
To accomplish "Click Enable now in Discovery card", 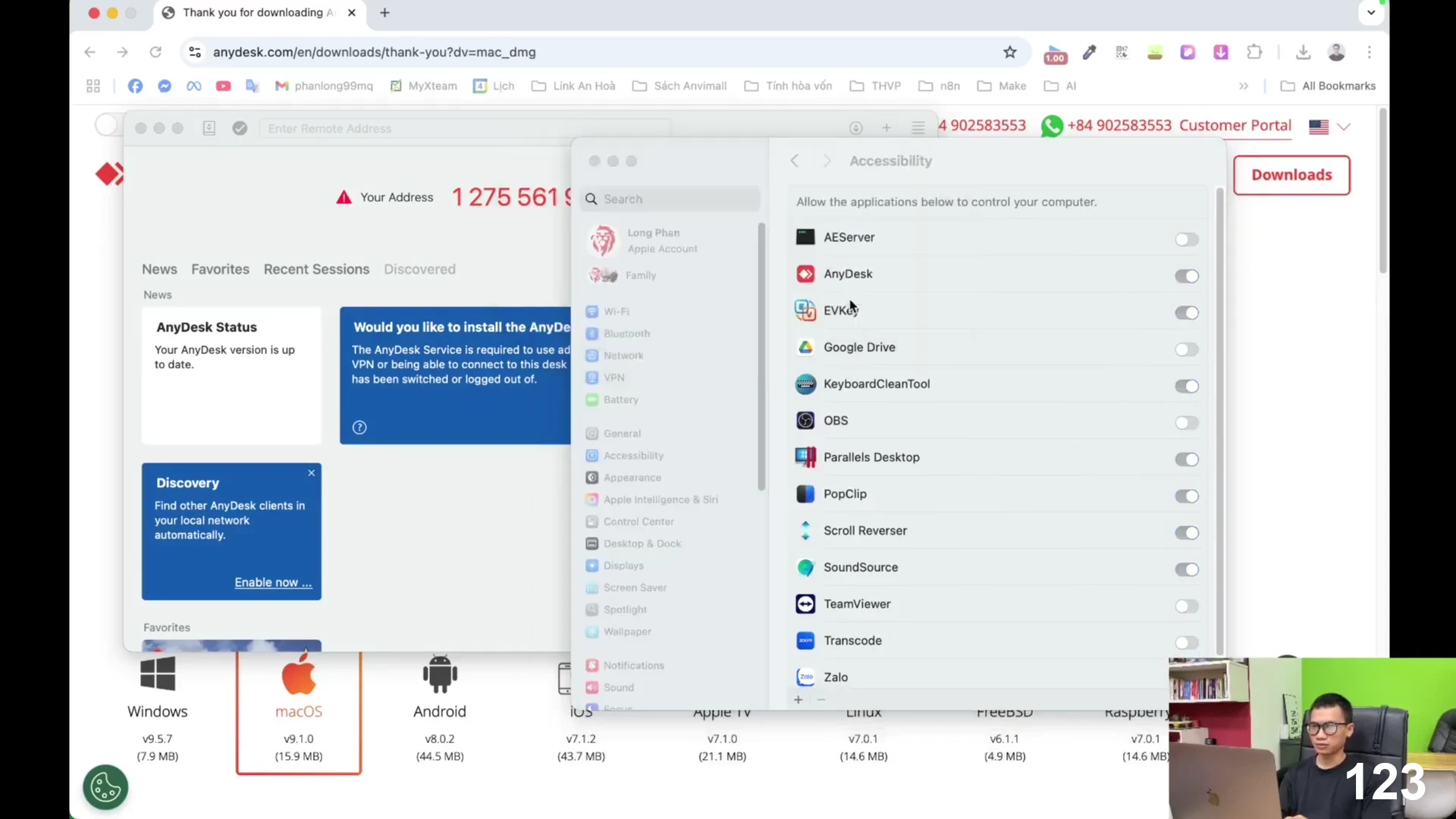I will click(x=273, y=582).
